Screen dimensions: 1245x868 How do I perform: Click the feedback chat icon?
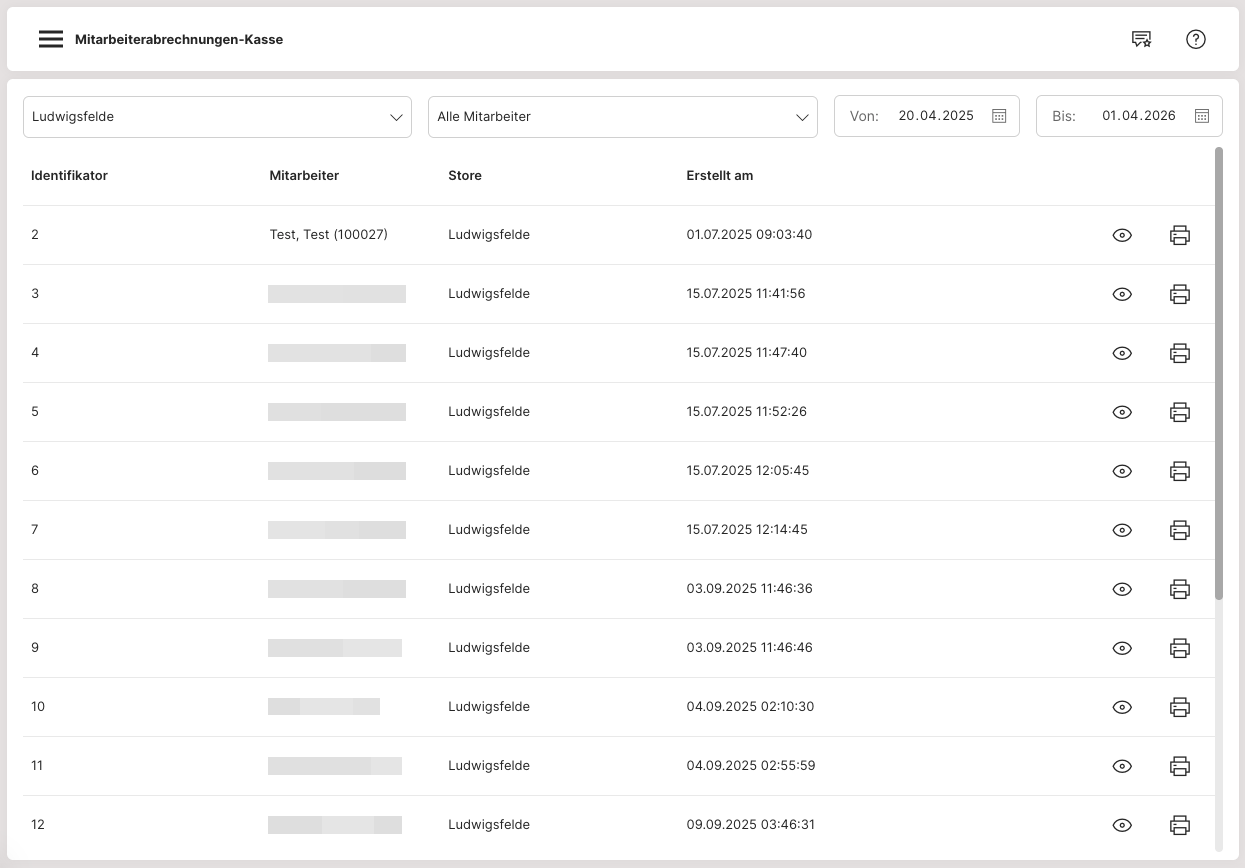[x=1141, y=40]
